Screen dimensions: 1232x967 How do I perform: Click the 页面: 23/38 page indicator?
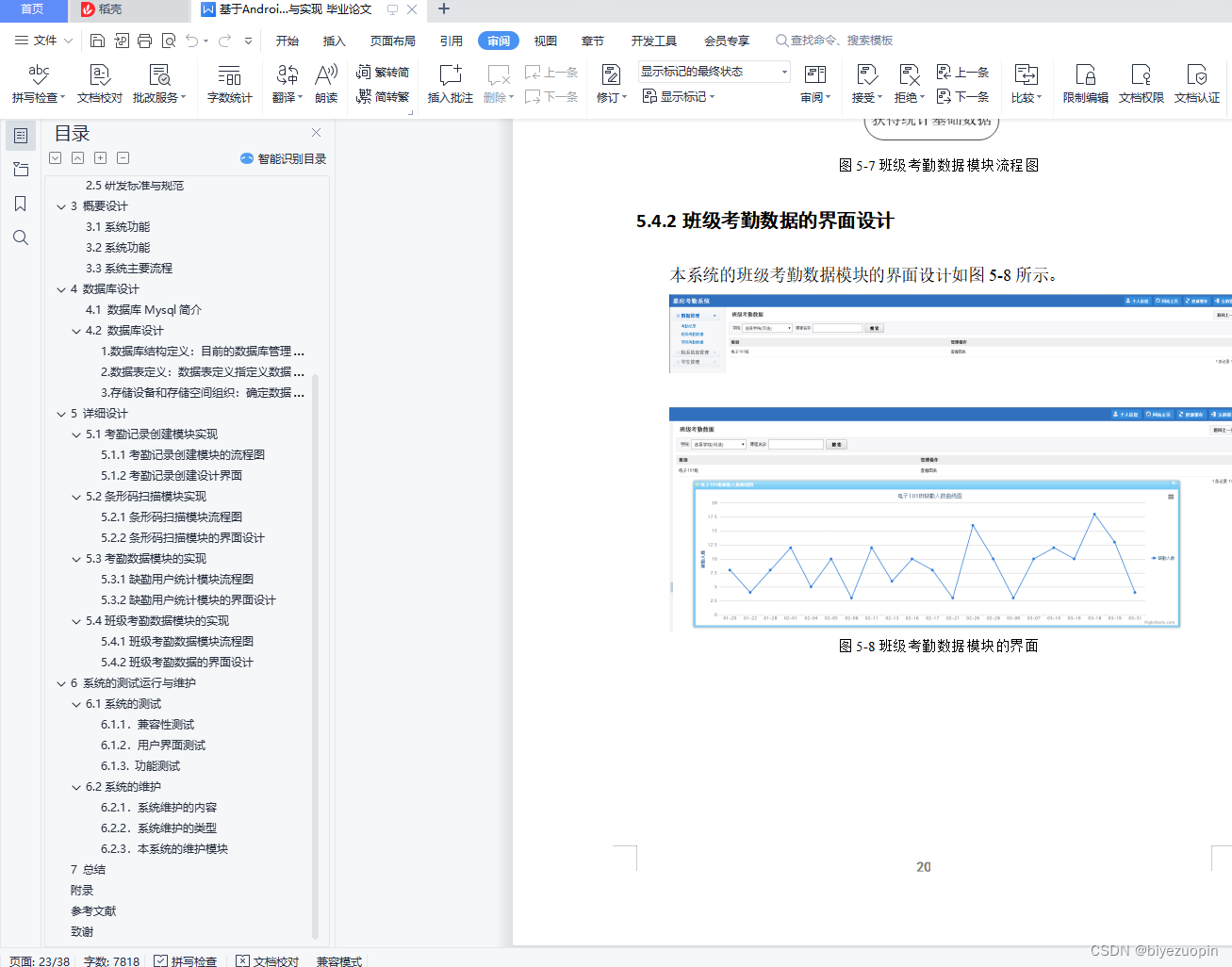click(x=39, y=961)
